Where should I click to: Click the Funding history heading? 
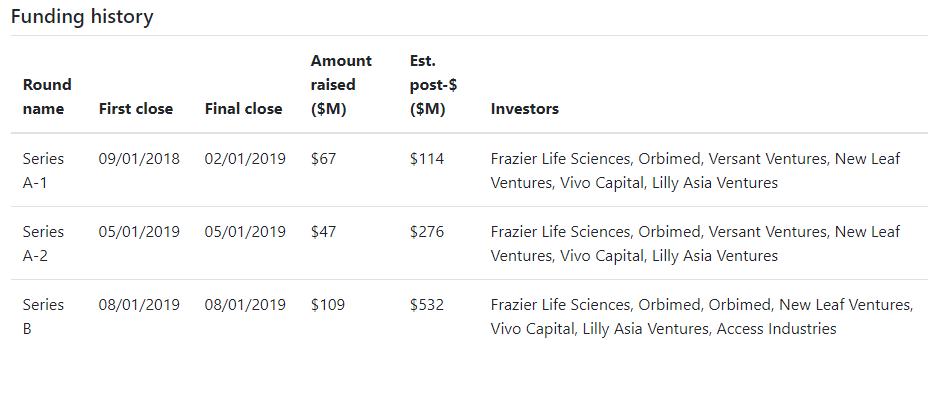(x=82, y=17)
